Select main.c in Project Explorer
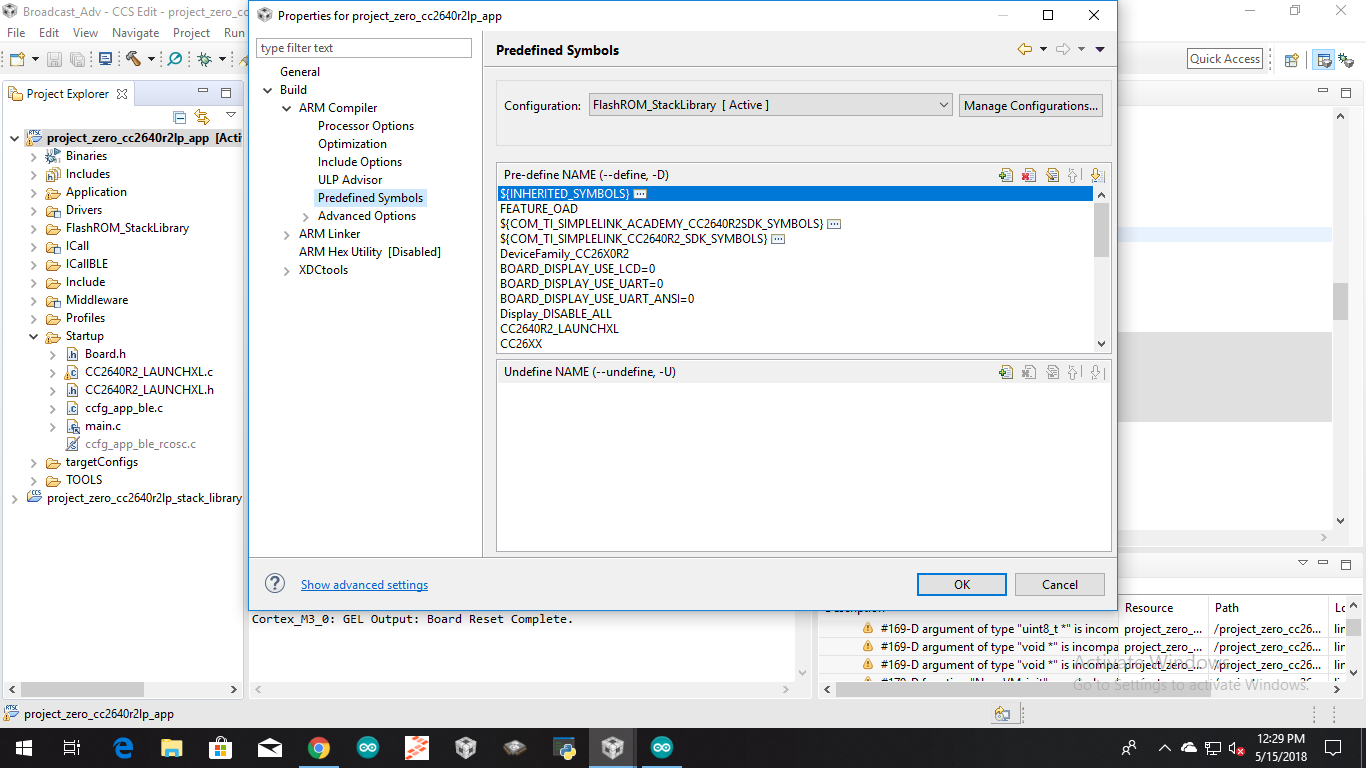The height and width of the screenshot is (768, 1366). coord(103,426)
